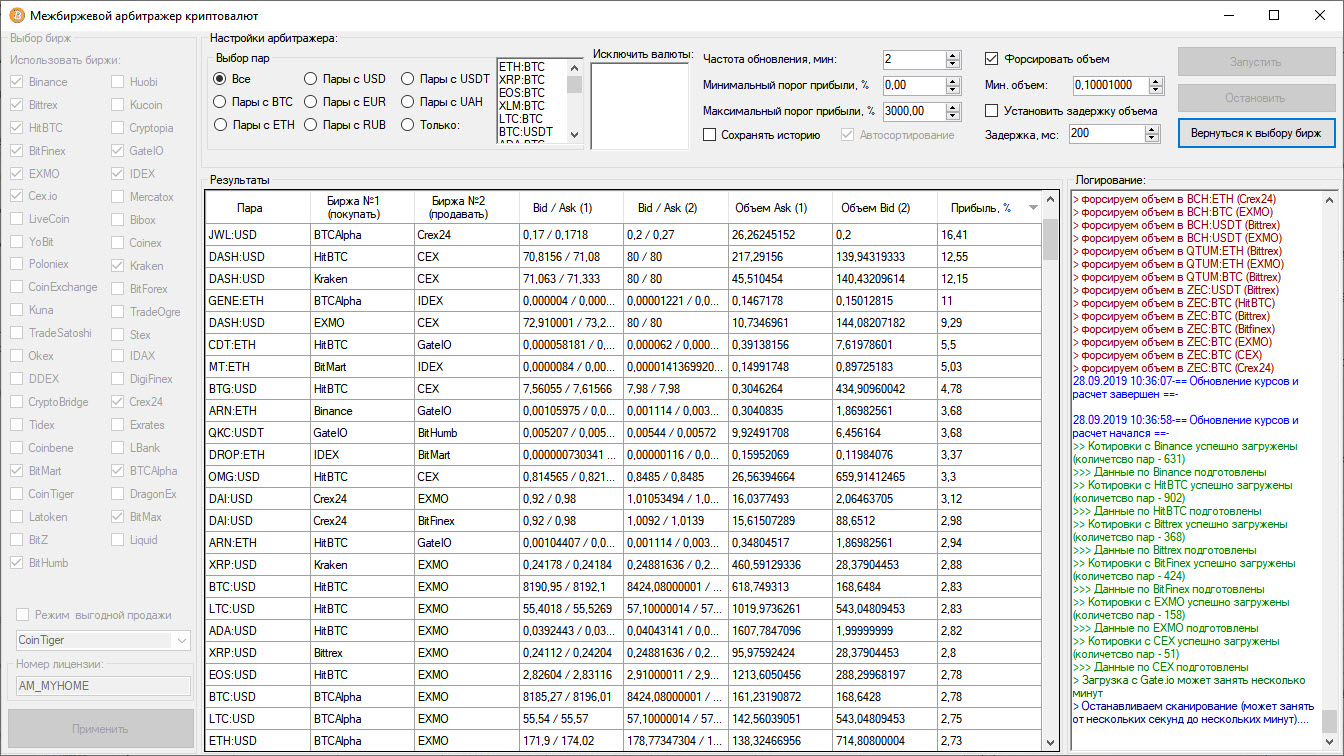The image size is (1344, 756).
Task: Sort by 'Биржа №2 (продавать)' header
Action: click(466, 208)
